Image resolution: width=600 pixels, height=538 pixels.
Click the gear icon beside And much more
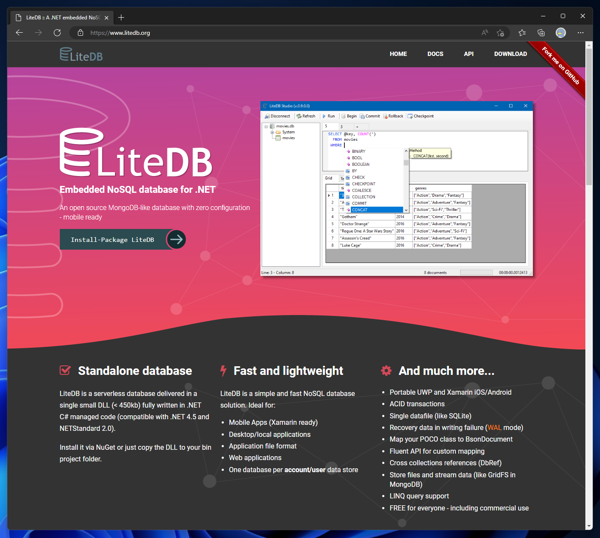(x=386, y=370)
